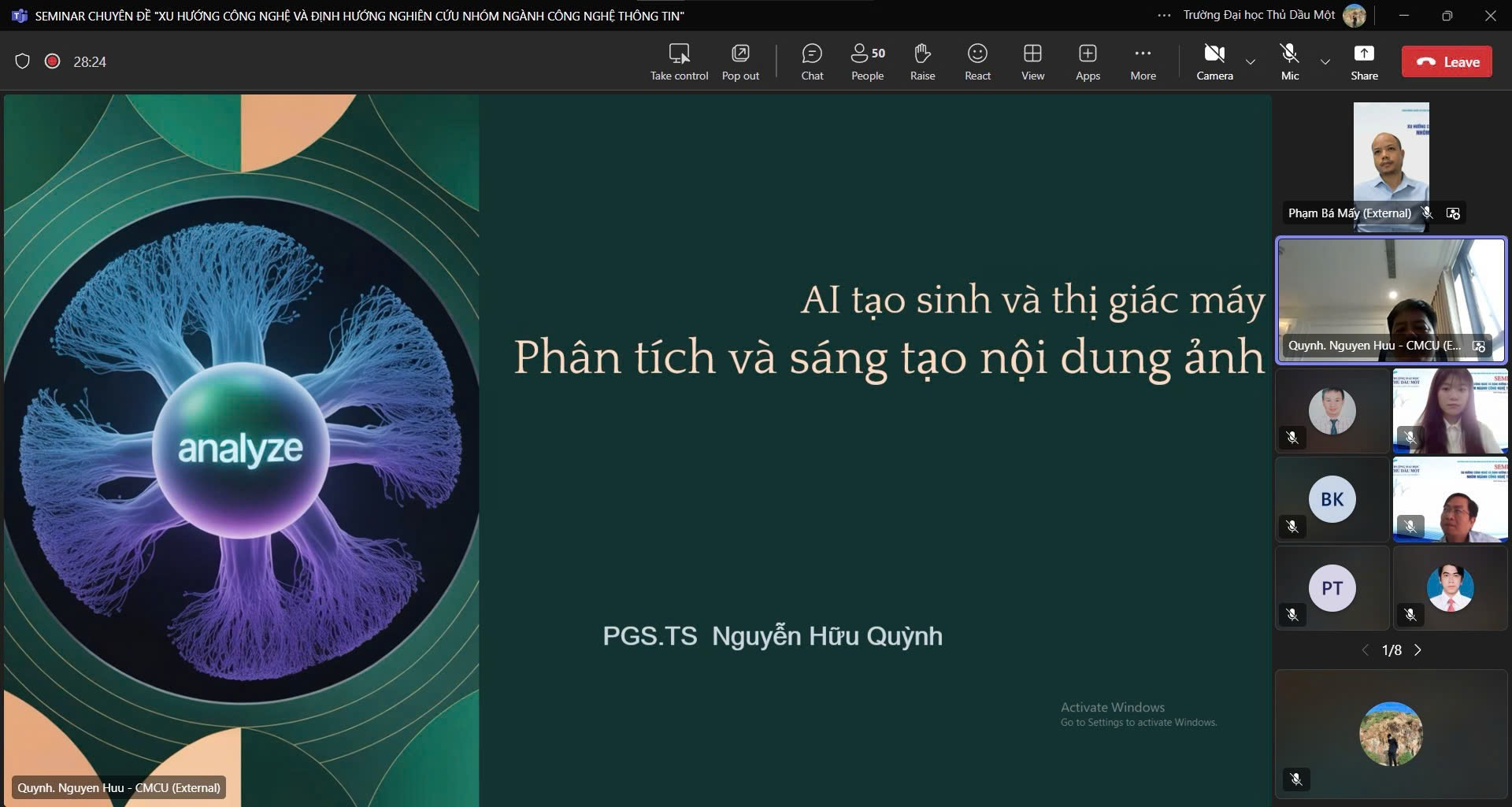Pop out the shared content
This screenshot has width=1512, height=807.
(740, 62)
